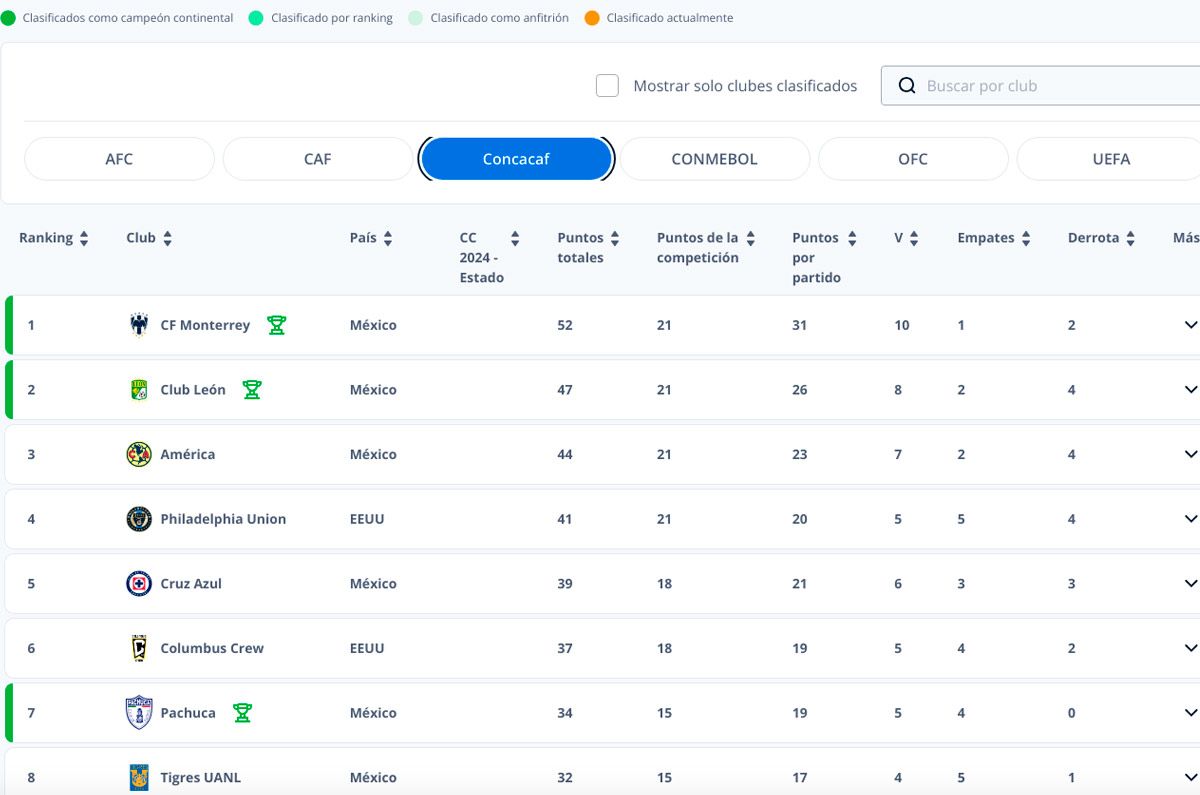Click the trophy icon beside Pachuca
Viewport: 1200px width, 795px height.
(242, 713)
